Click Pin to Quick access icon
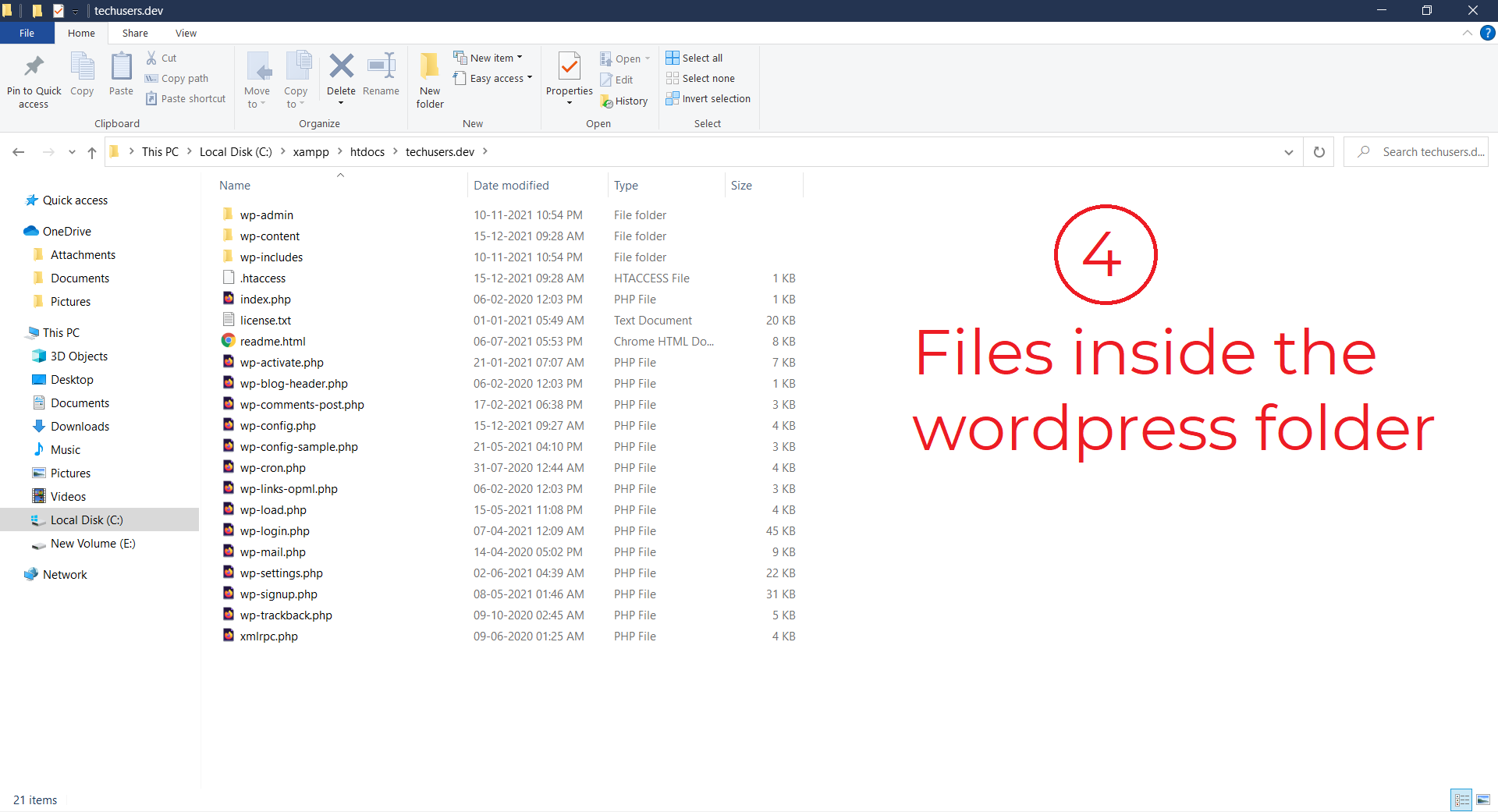This screenshot has width=1498, height=812. (x=34, y=66)
